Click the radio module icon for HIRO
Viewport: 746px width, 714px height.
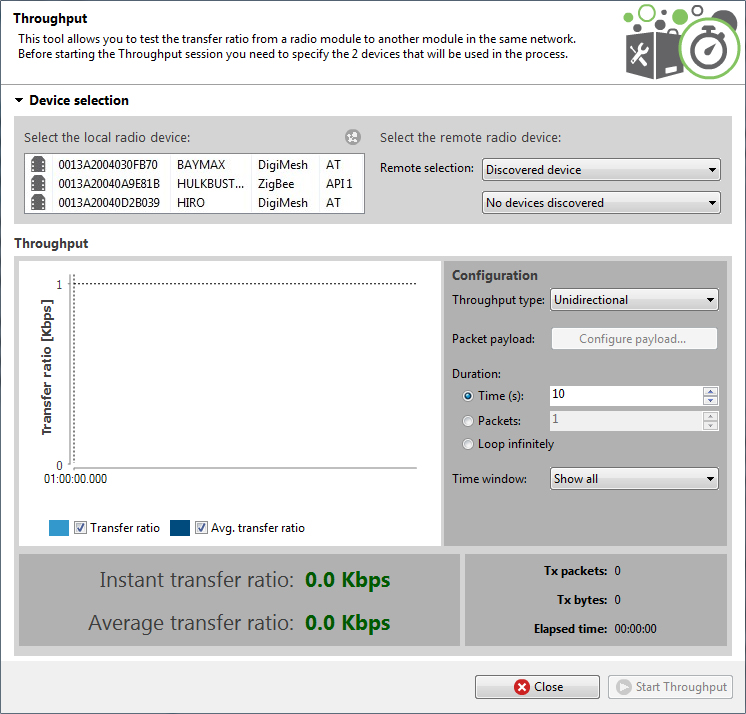click(38, 203)
